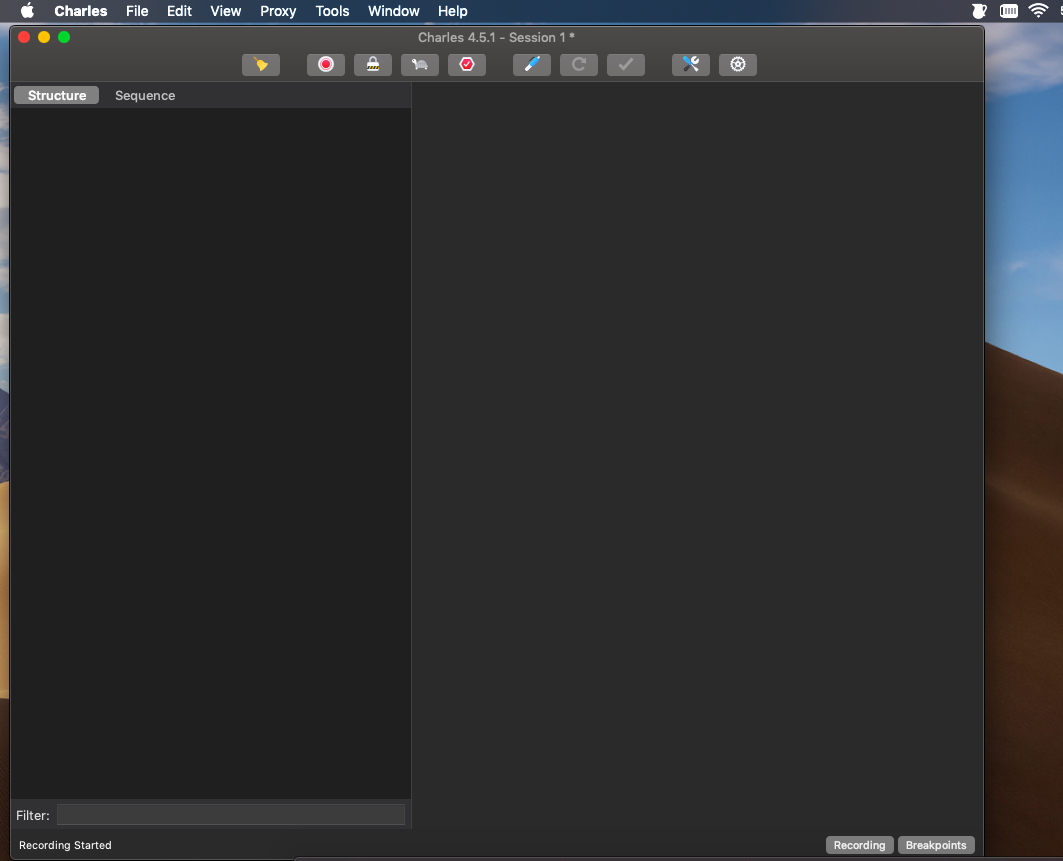Toggle throttling with the turtle icon
1063x861 pixels.
(420, 64)
